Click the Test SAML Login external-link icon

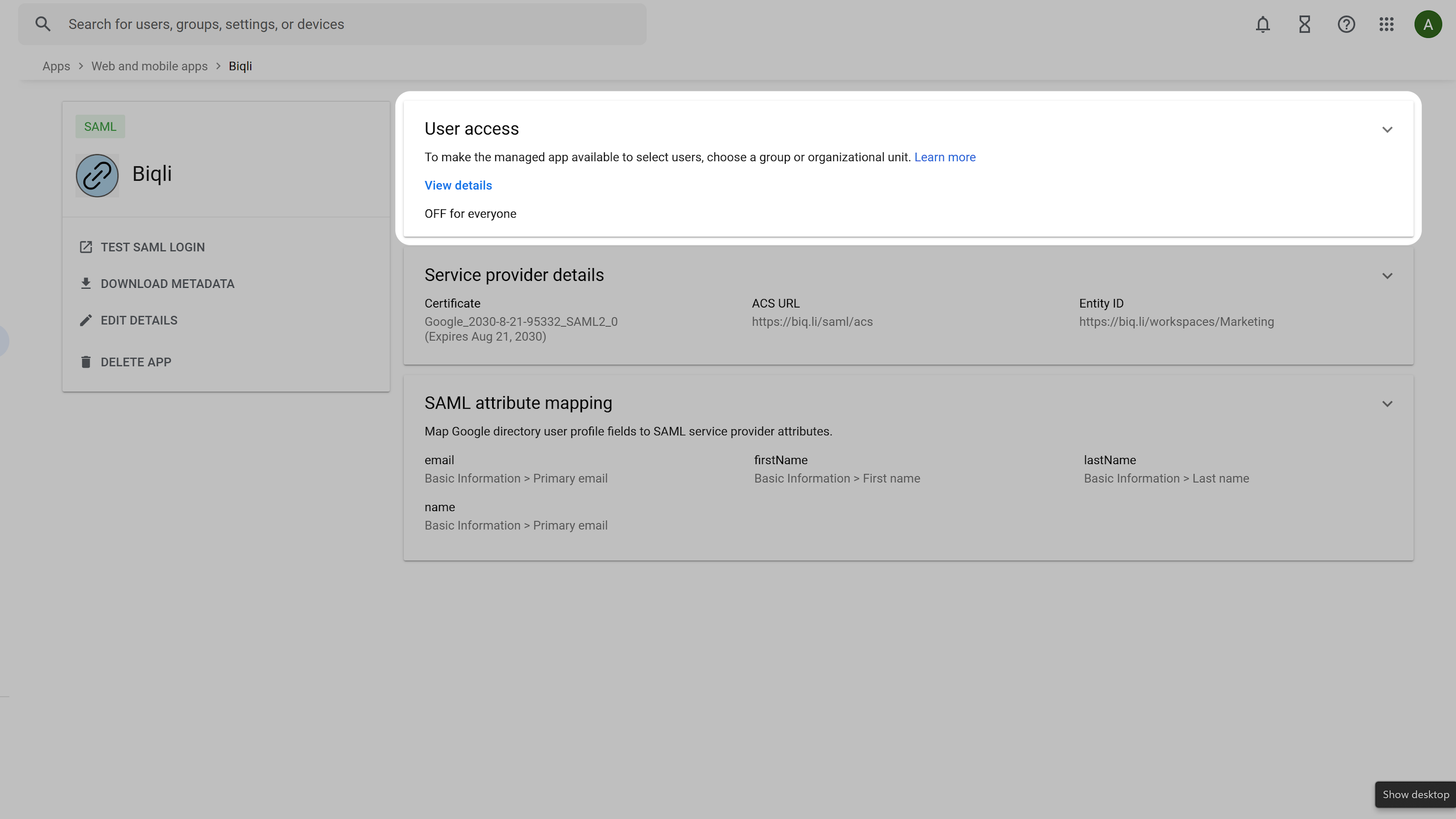(86, 247)
